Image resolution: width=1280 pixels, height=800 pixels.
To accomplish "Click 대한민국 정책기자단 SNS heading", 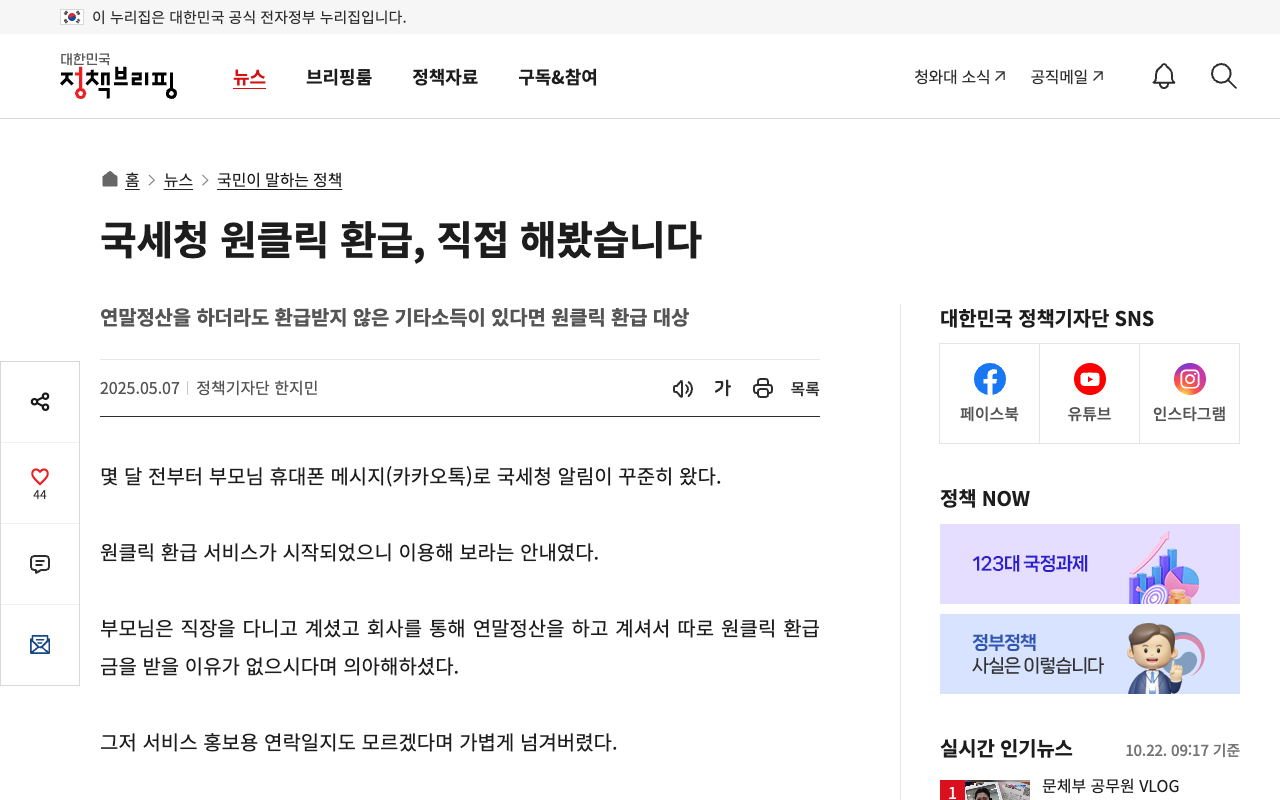I will click(x=1047, y=318).
